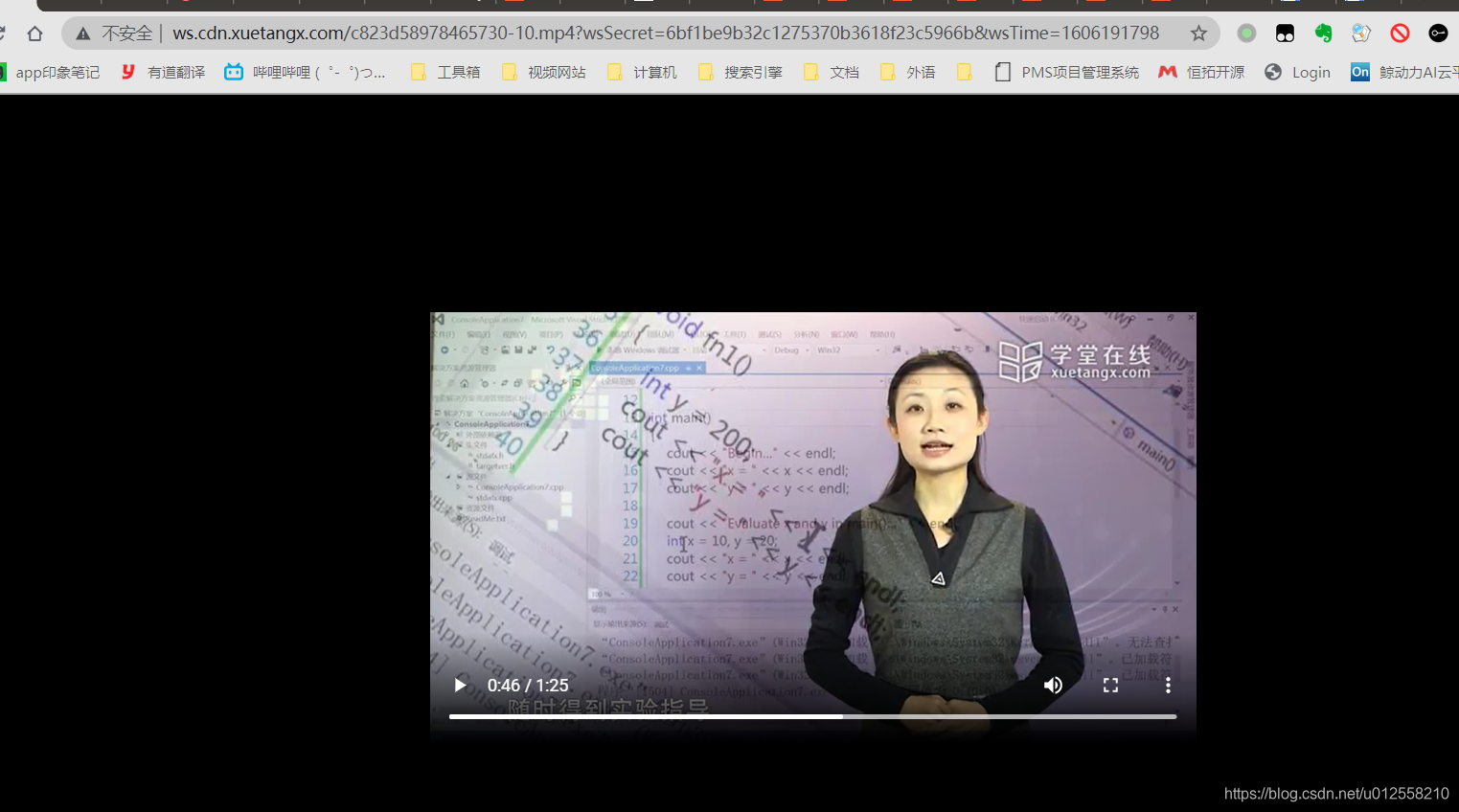Click the green circle extension icon

pos(1246,34)
